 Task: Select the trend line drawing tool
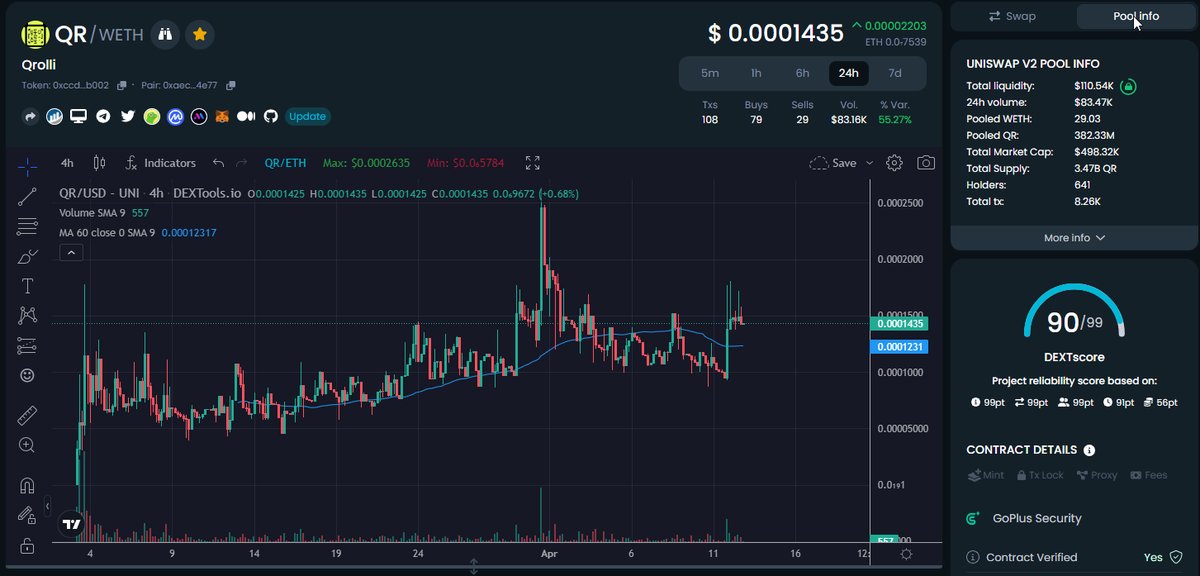(28, 196)
